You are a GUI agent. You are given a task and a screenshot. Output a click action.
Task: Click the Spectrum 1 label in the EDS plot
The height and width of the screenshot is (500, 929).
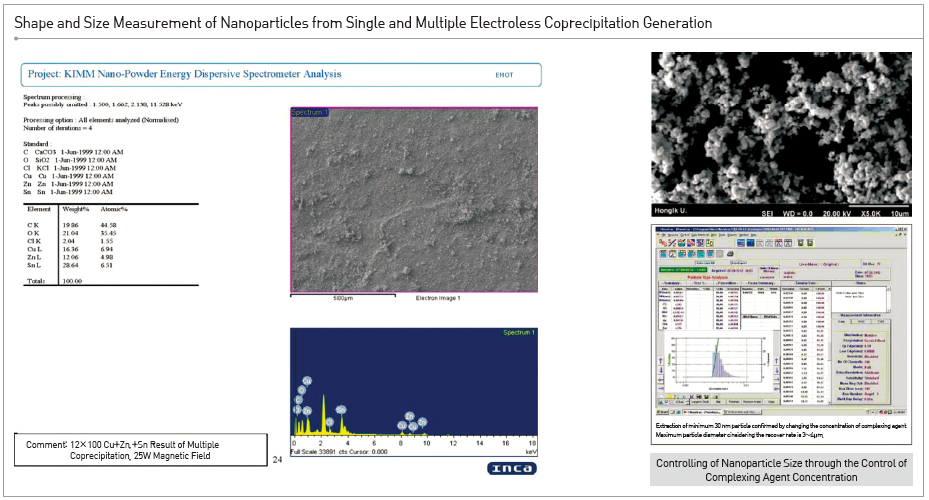pyautogui.click(x=519, y=332)
